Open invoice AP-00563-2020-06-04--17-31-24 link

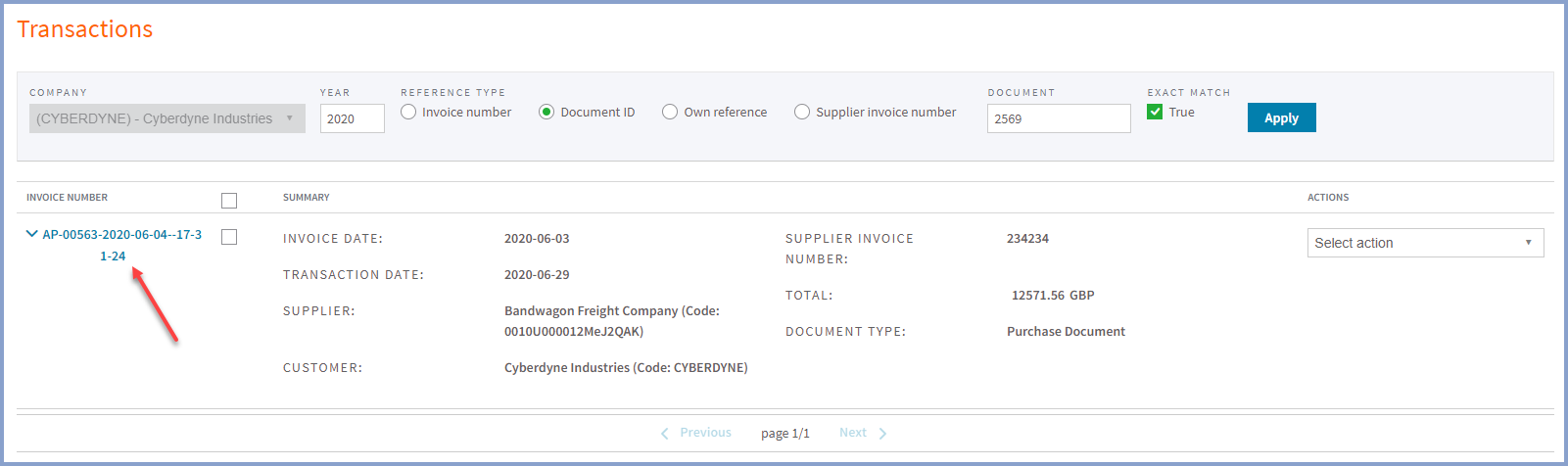coord(121,245)
